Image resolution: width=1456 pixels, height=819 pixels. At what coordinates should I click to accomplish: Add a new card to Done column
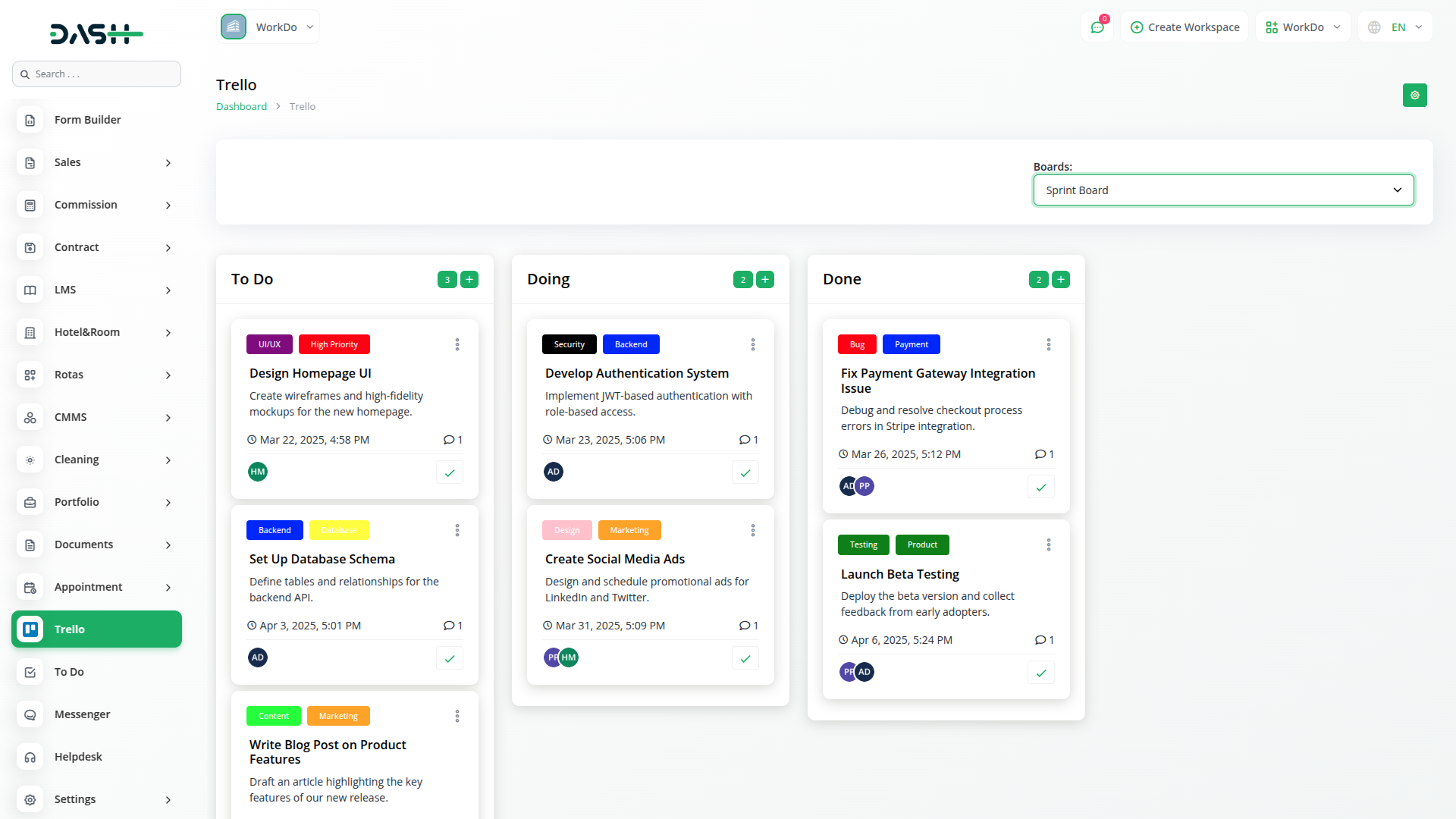point(1061,280)
